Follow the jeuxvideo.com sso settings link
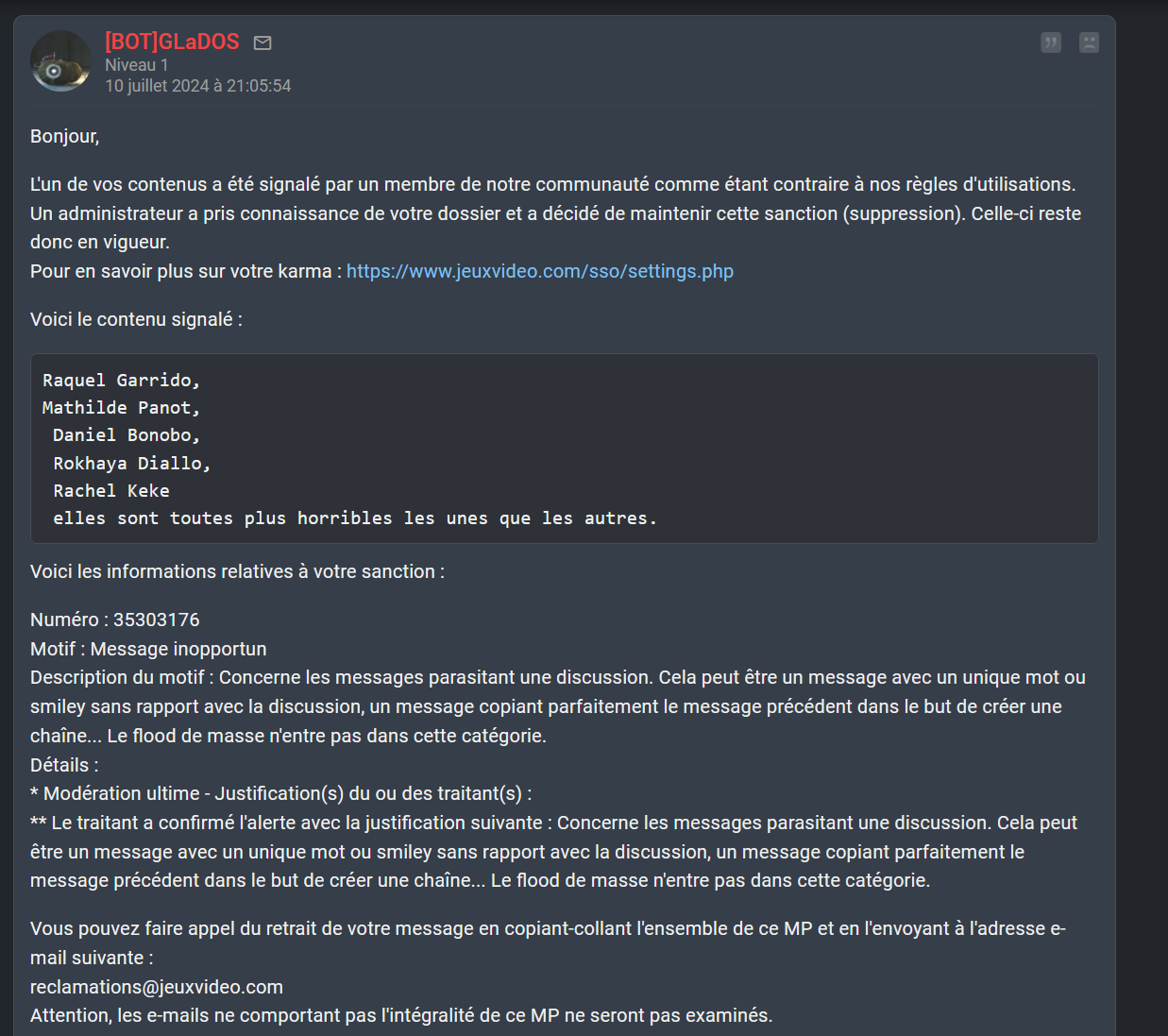 tap(540, 271)
